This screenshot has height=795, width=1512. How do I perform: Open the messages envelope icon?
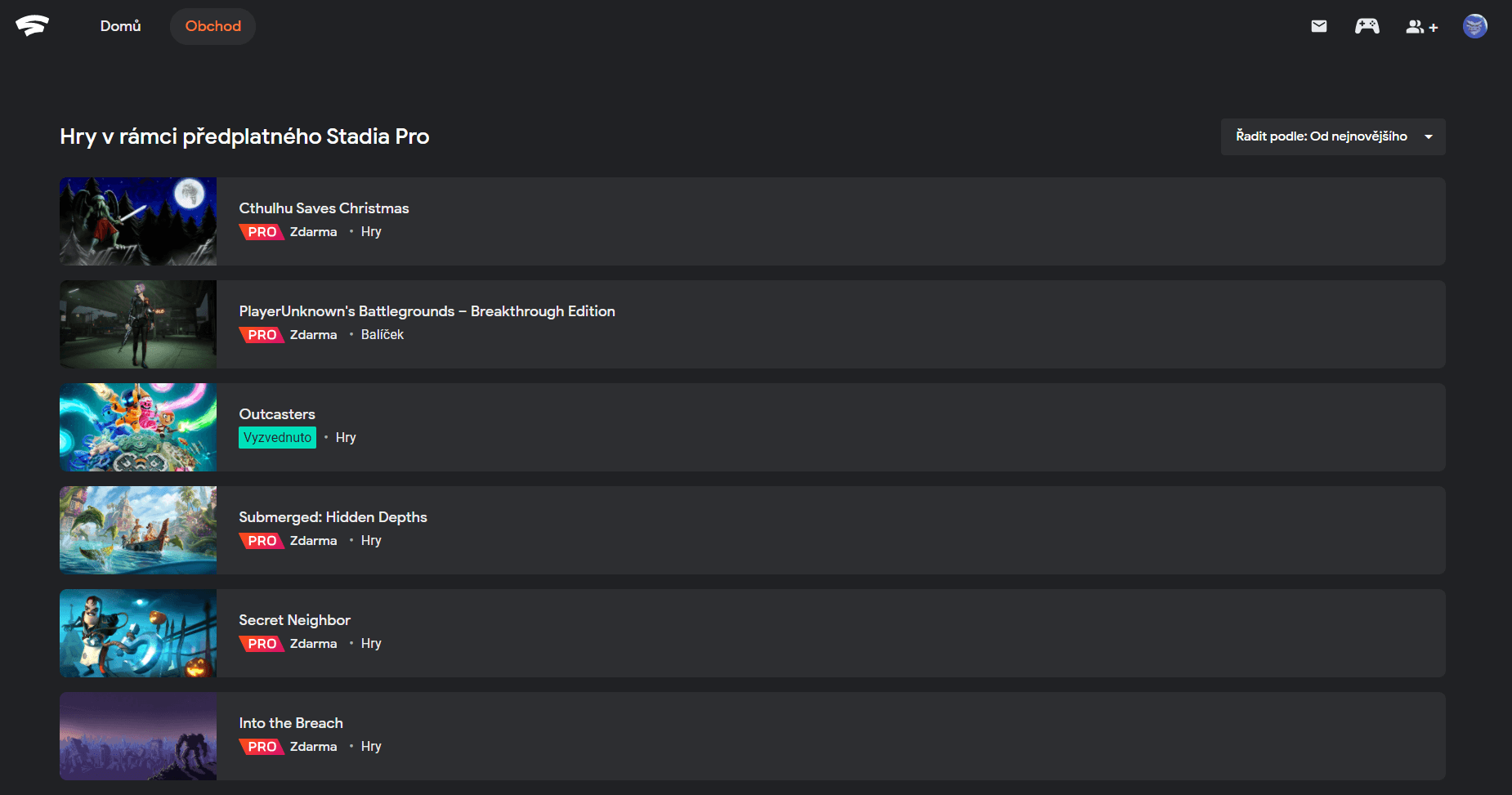click(1319, 26)
